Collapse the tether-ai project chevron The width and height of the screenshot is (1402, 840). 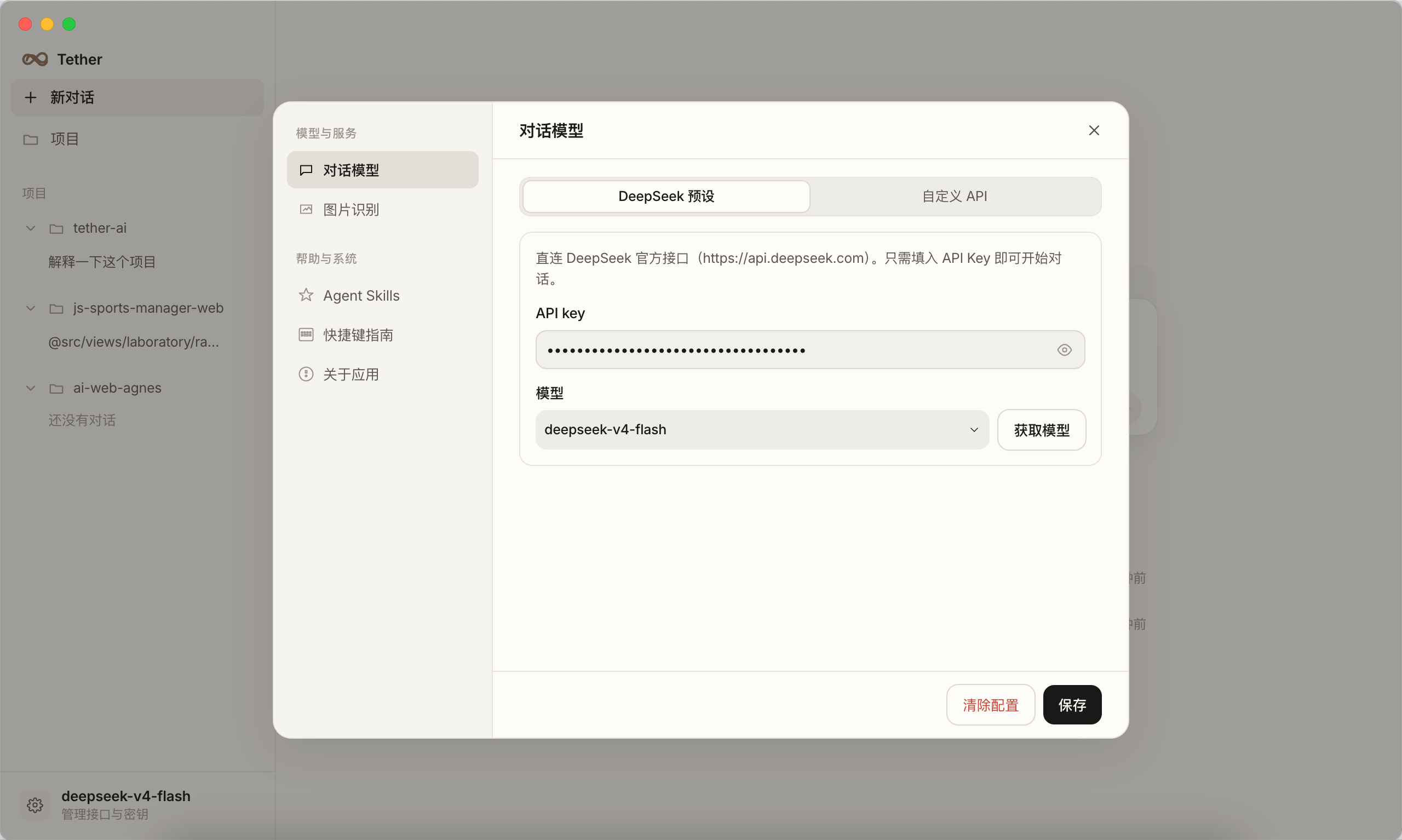[31, 228]
